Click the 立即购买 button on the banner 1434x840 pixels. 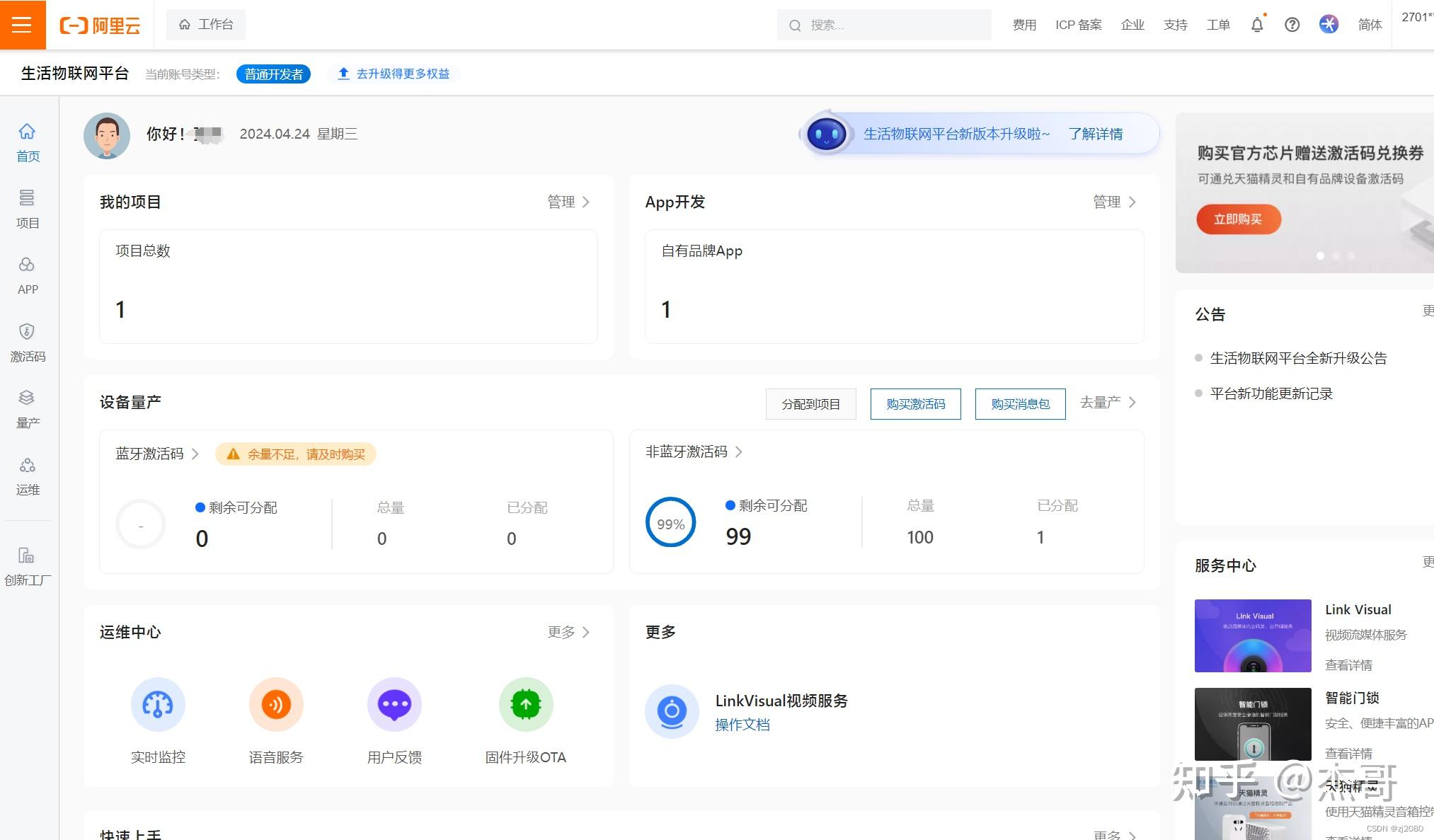1238,219
